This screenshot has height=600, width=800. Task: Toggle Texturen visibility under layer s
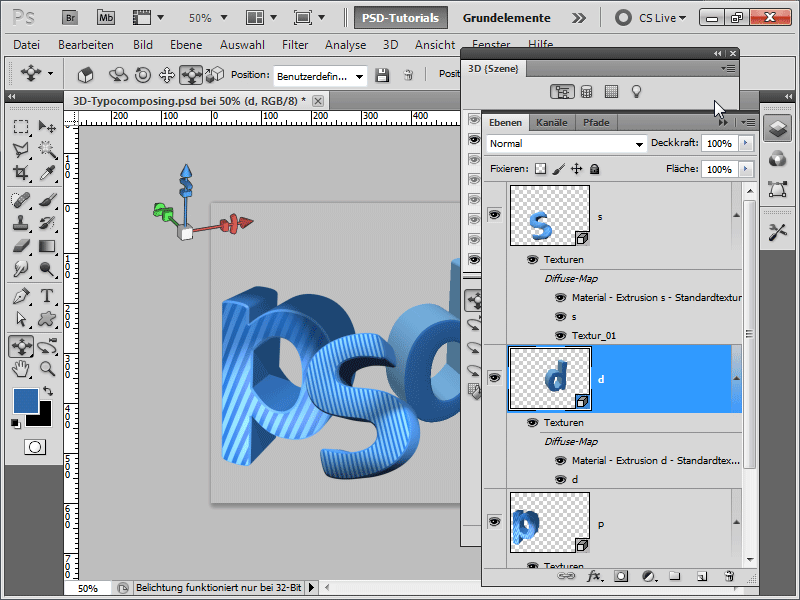coord(532,260)
